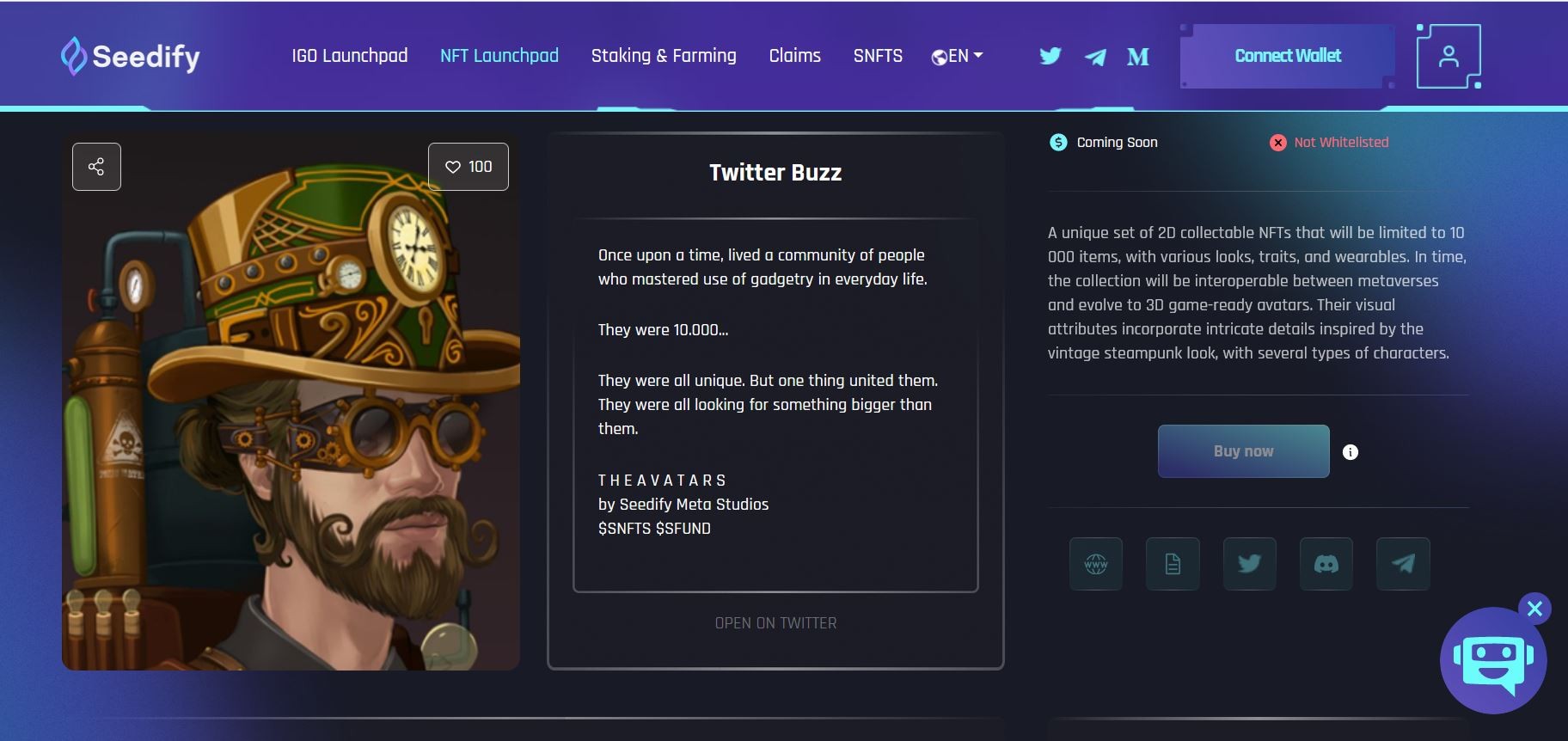Viewport: 1568px width, 741px height.
Task: Click the Twitter Buzz heading
Action: tap(775, 173)
